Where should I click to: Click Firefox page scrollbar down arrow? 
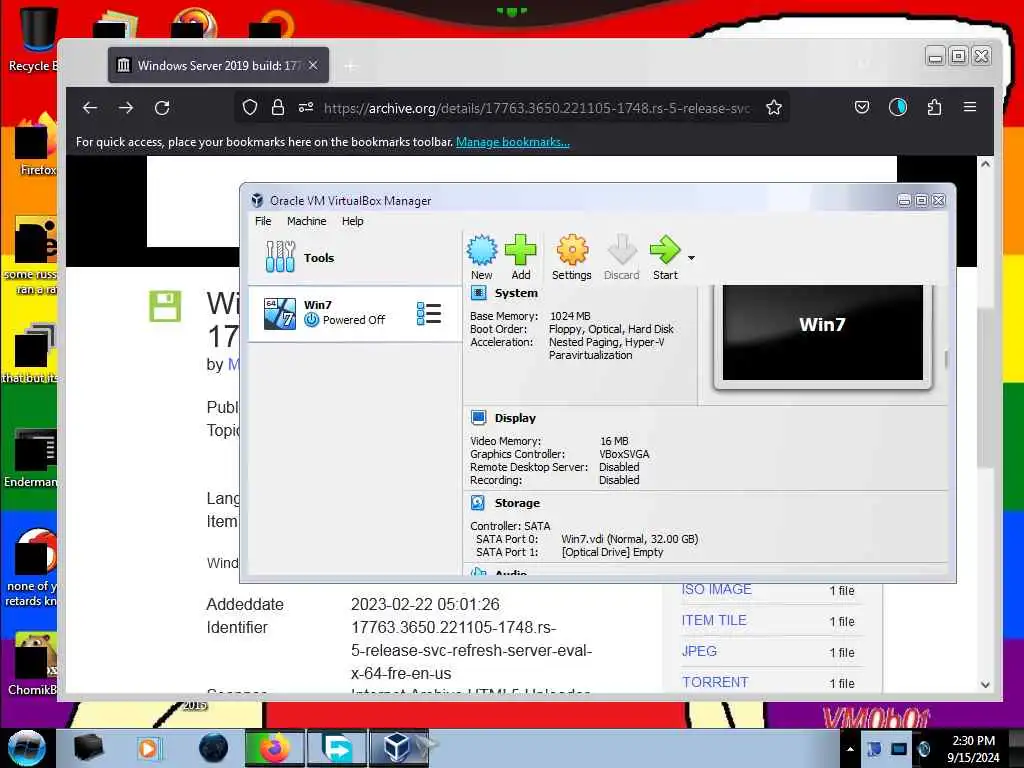coord(985,684)
